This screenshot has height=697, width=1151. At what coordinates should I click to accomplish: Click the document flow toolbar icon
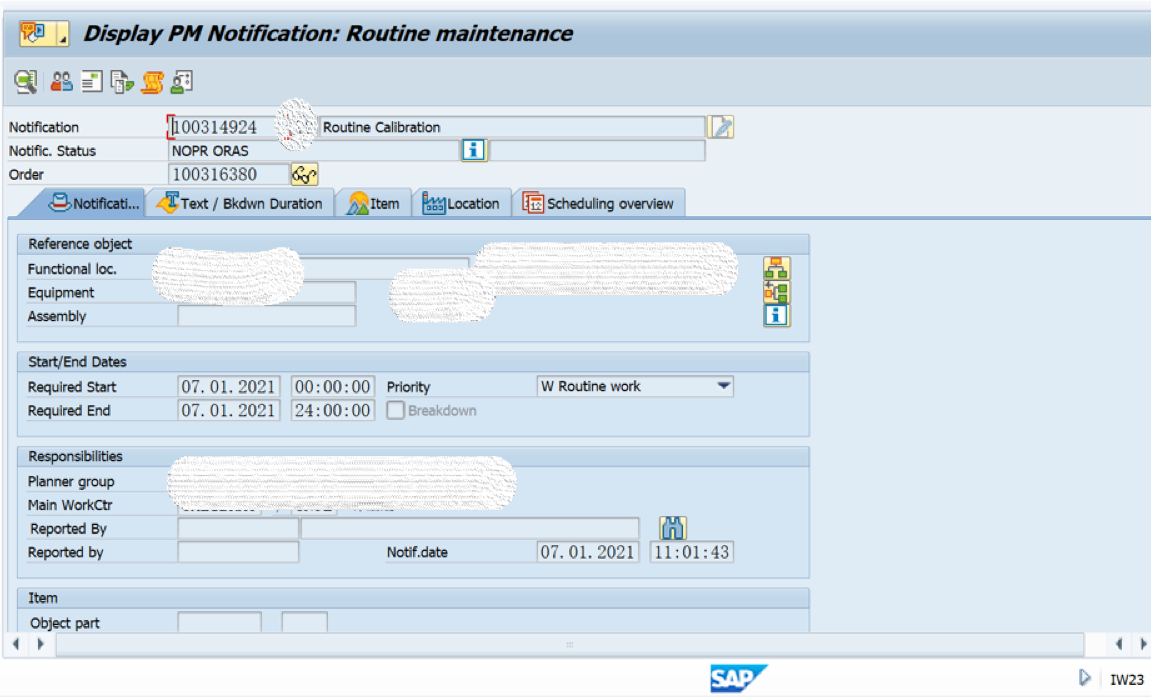[x=121, y=81]
